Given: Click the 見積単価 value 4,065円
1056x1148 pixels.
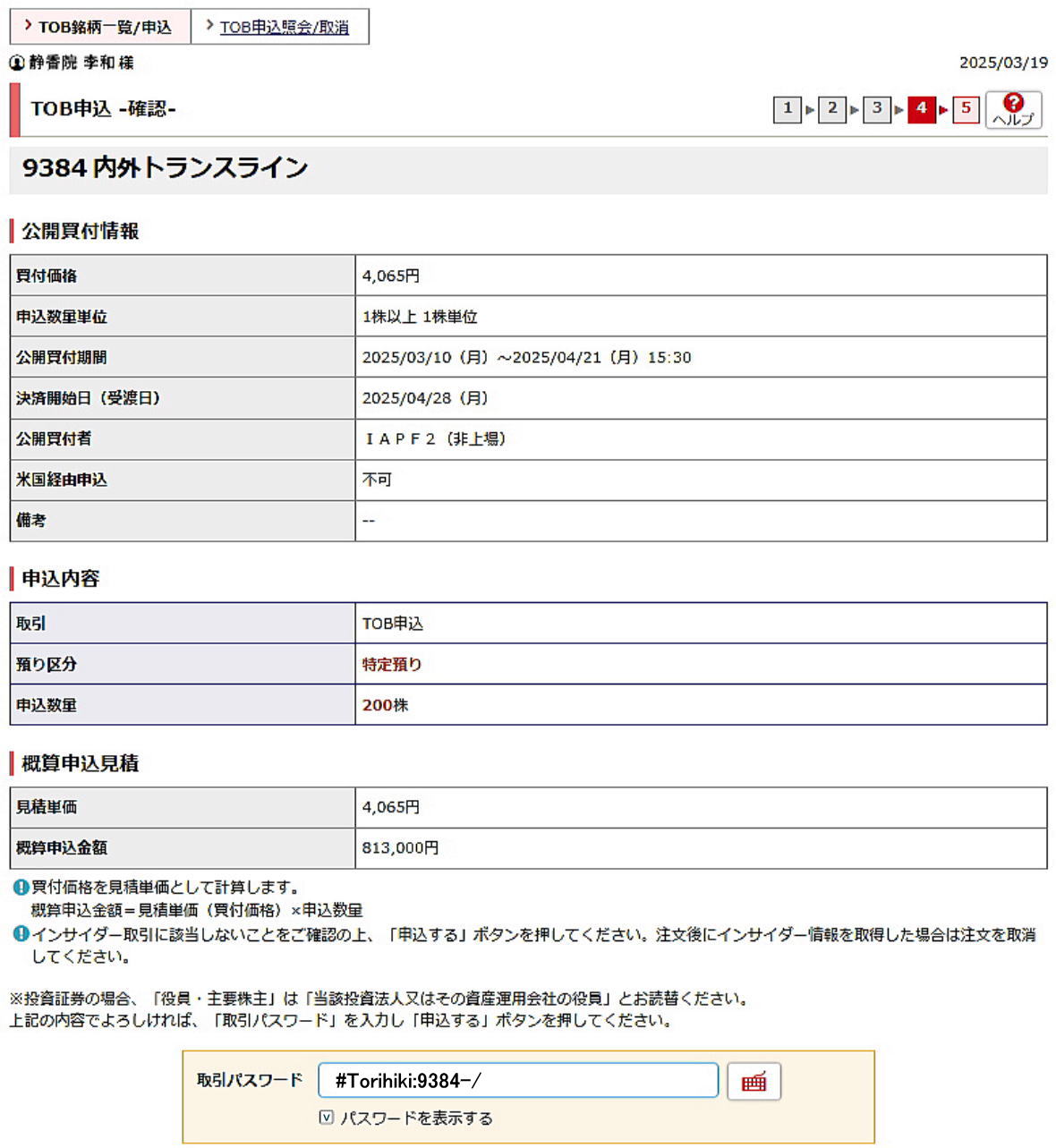Looking at the screenshot, I should coord(390,807).
